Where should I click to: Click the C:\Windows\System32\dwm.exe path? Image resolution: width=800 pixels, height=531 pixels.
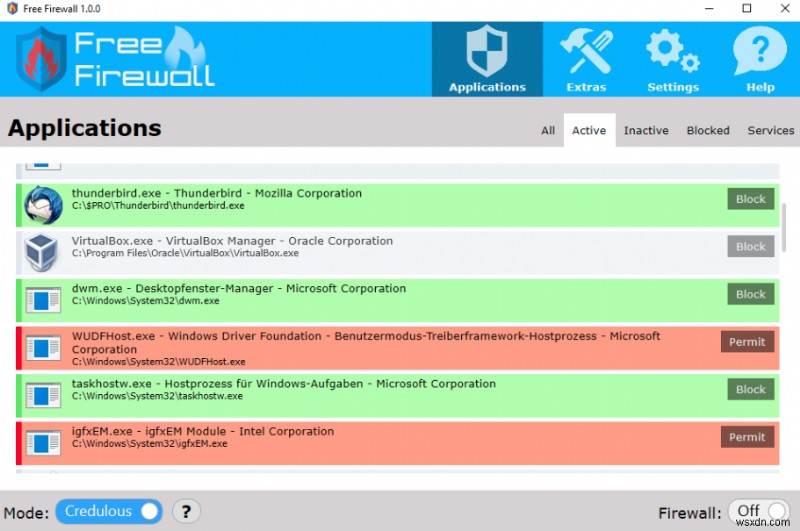pos(145,301)
